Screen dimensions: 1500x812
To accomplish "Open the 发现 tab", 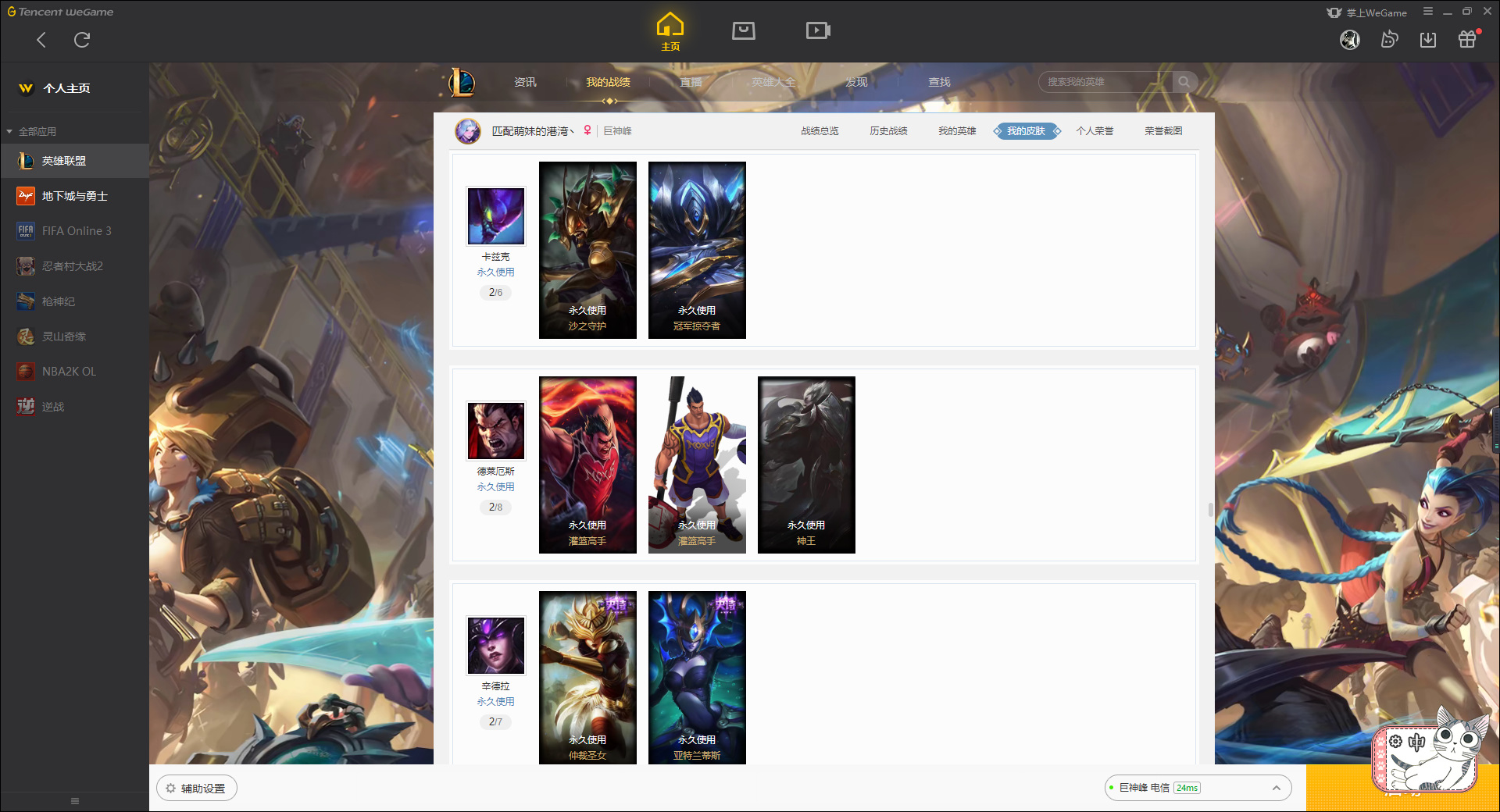I will coord(856,82).
